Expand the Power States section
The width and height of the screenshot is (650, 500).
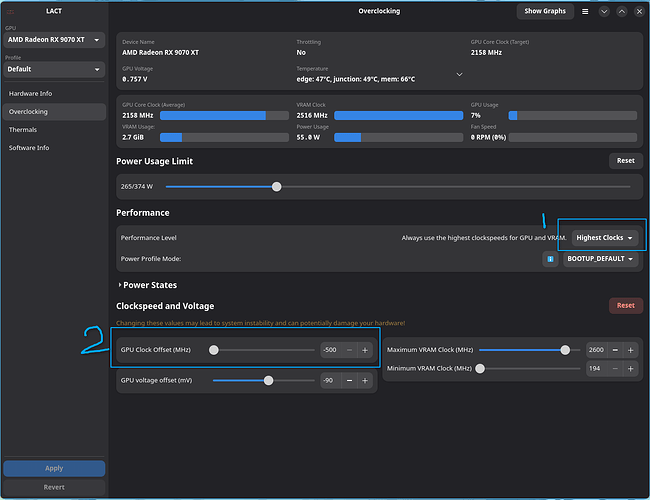click(148, 285)
